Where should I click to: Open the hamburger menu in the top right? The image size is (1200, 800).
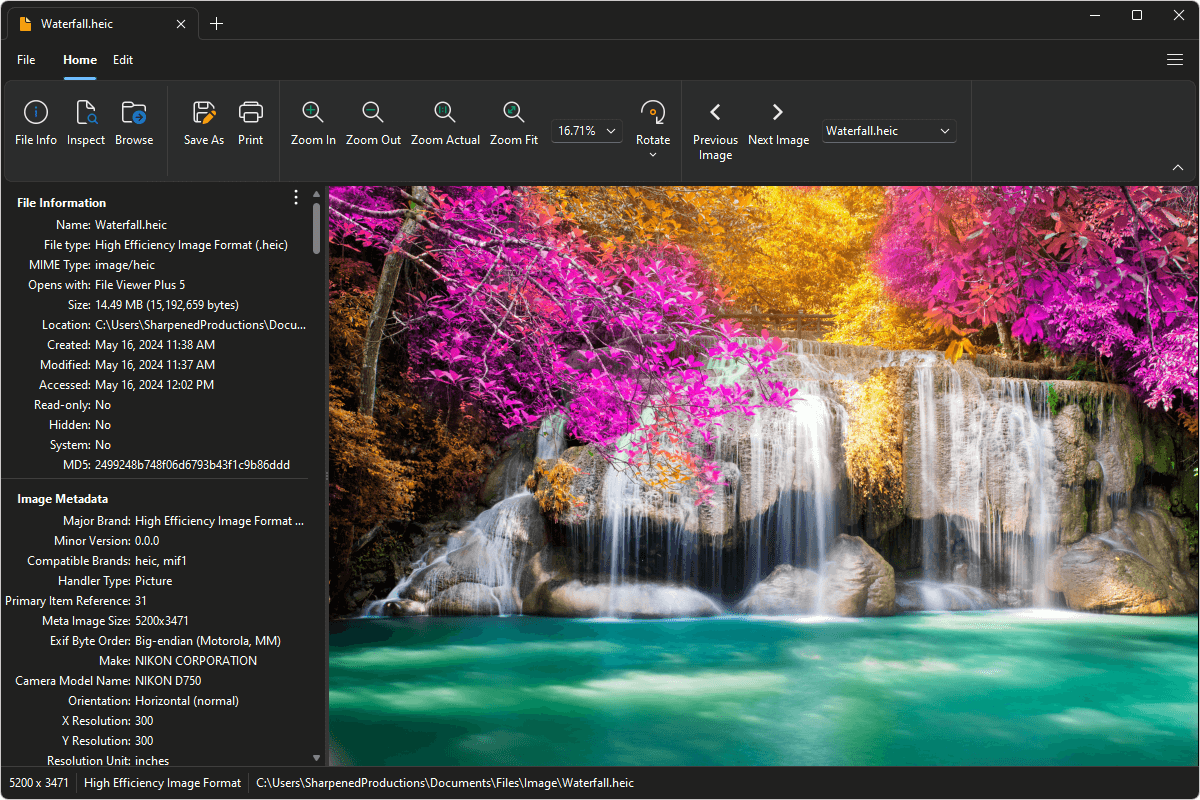1175,60
